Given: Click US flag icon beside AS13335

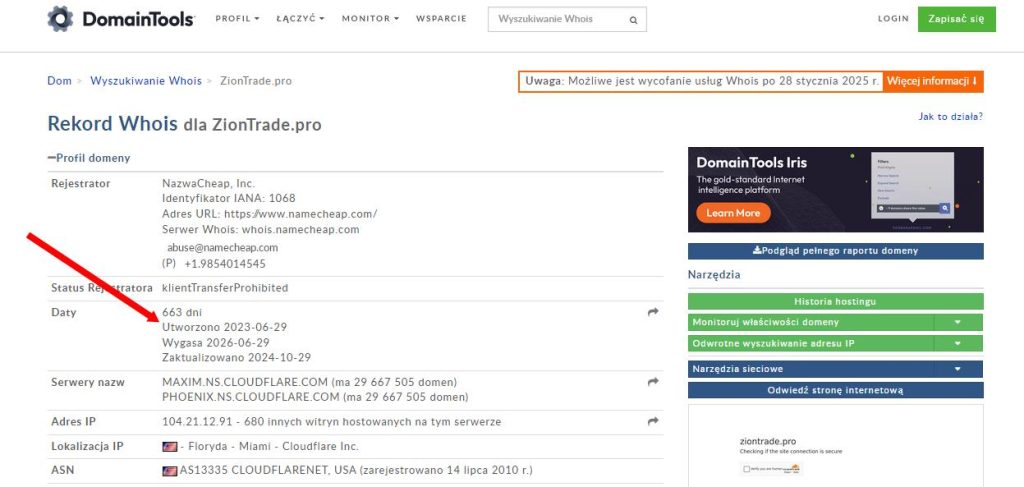Looking at the screenshot, I should [169, 471].
